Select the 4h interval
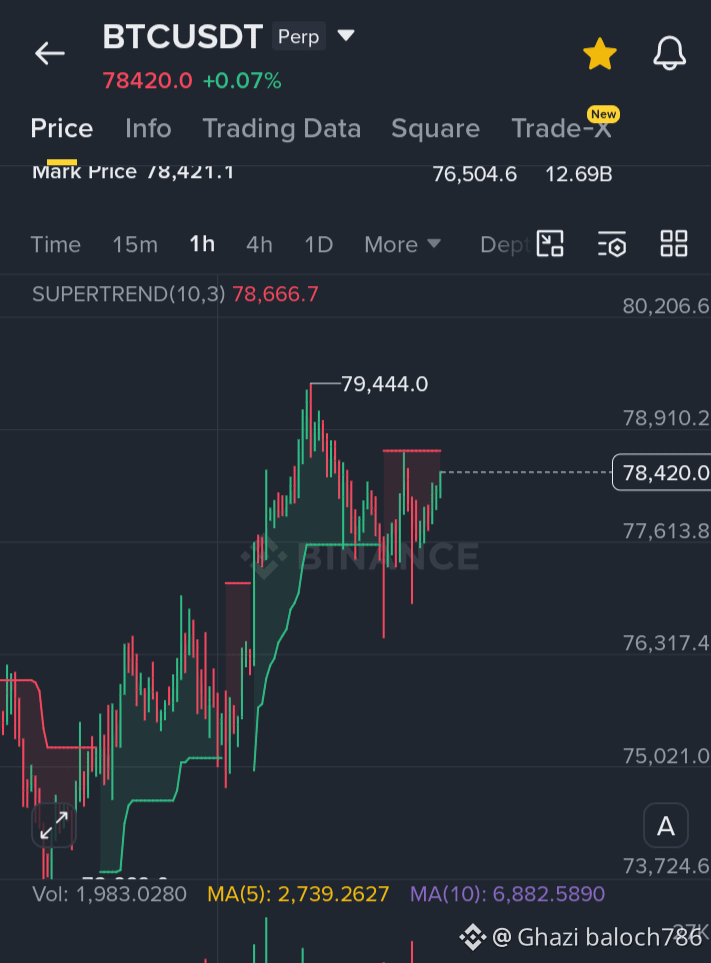The width and height of the screenshot is (711, 963). click(x=259, y=244)
